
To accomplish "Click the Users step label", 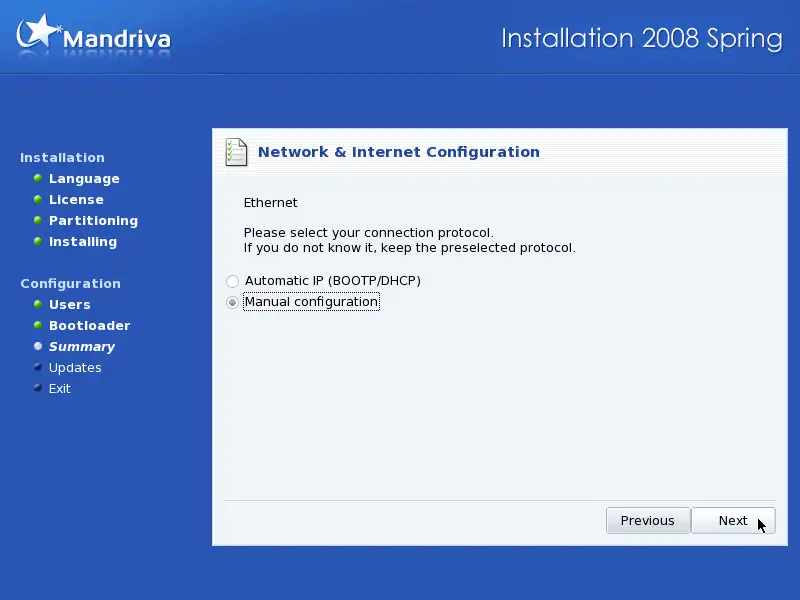I will tap(69, 305).
